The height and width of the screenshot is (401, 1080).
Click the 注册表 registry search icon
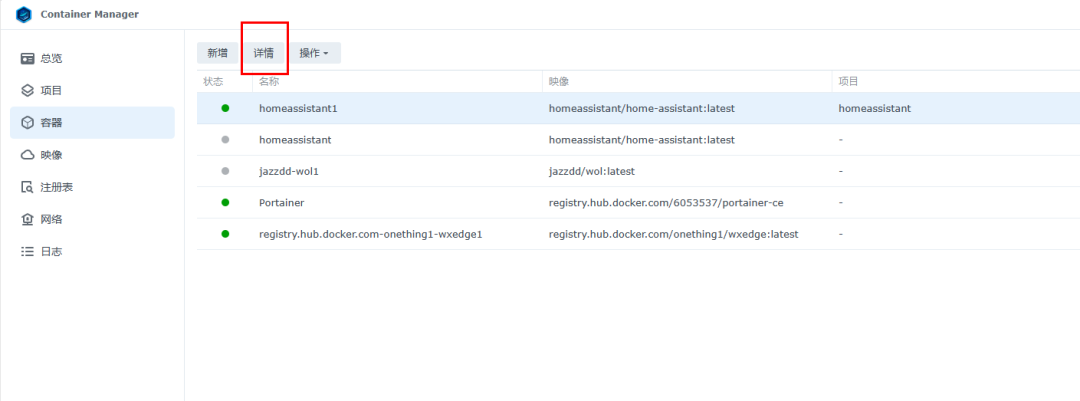(x=27, y=187)
